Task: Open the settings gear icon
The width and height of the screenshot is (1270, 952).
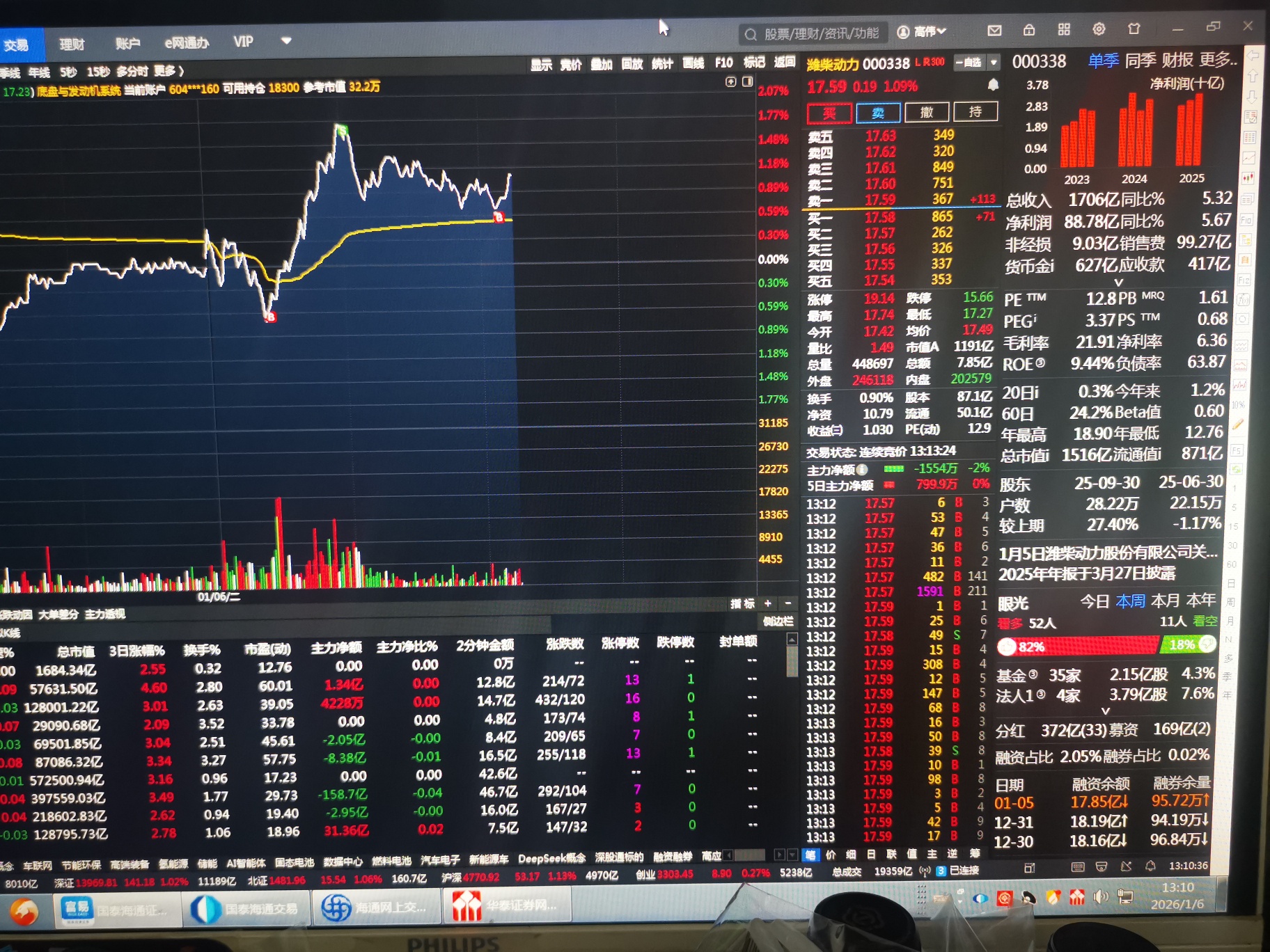Action: [1099, 29]
